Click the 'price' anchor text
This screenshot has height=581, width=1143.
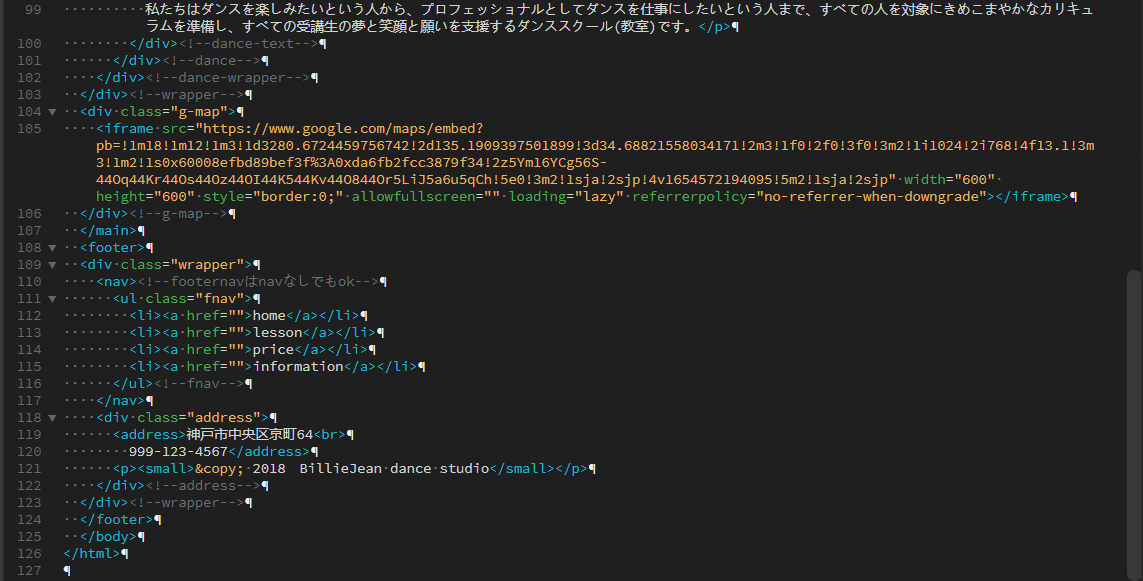pos(273,350)
